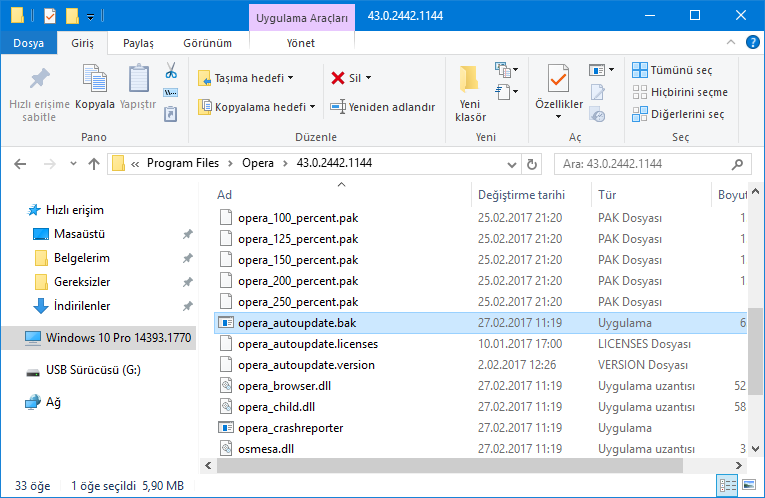
Task: Click the Copy (Kopyala) ribbon icon
Action: click(x=95, y=87)
